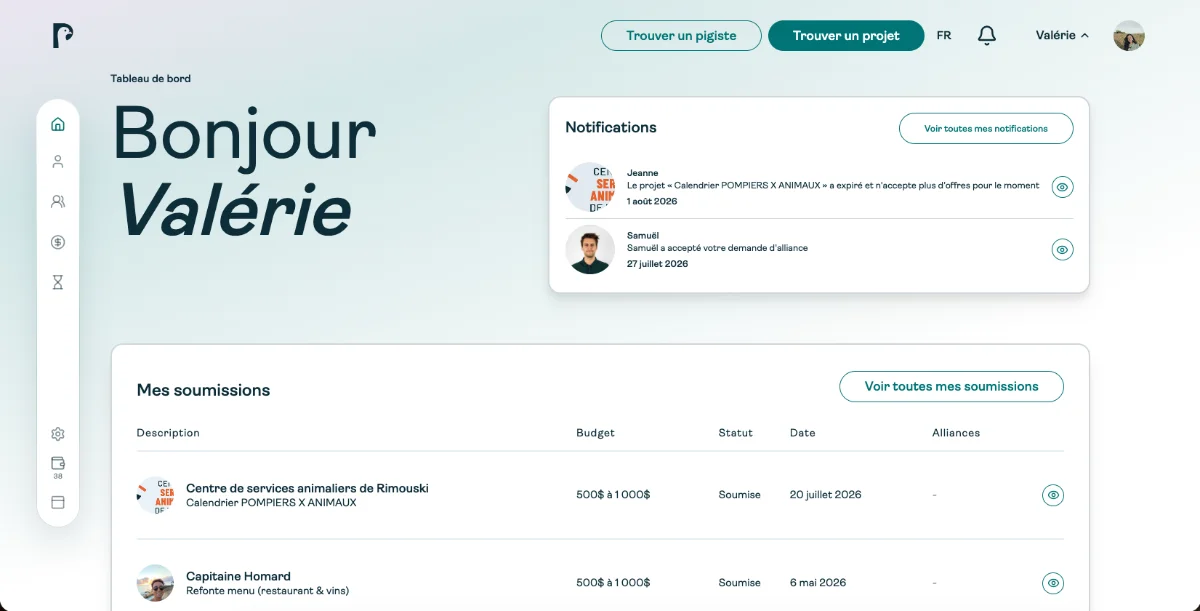Image resolution: width=1200 pixels, height=611 pixels.
Task: Switch language using the FR selector
Action: 944,36
